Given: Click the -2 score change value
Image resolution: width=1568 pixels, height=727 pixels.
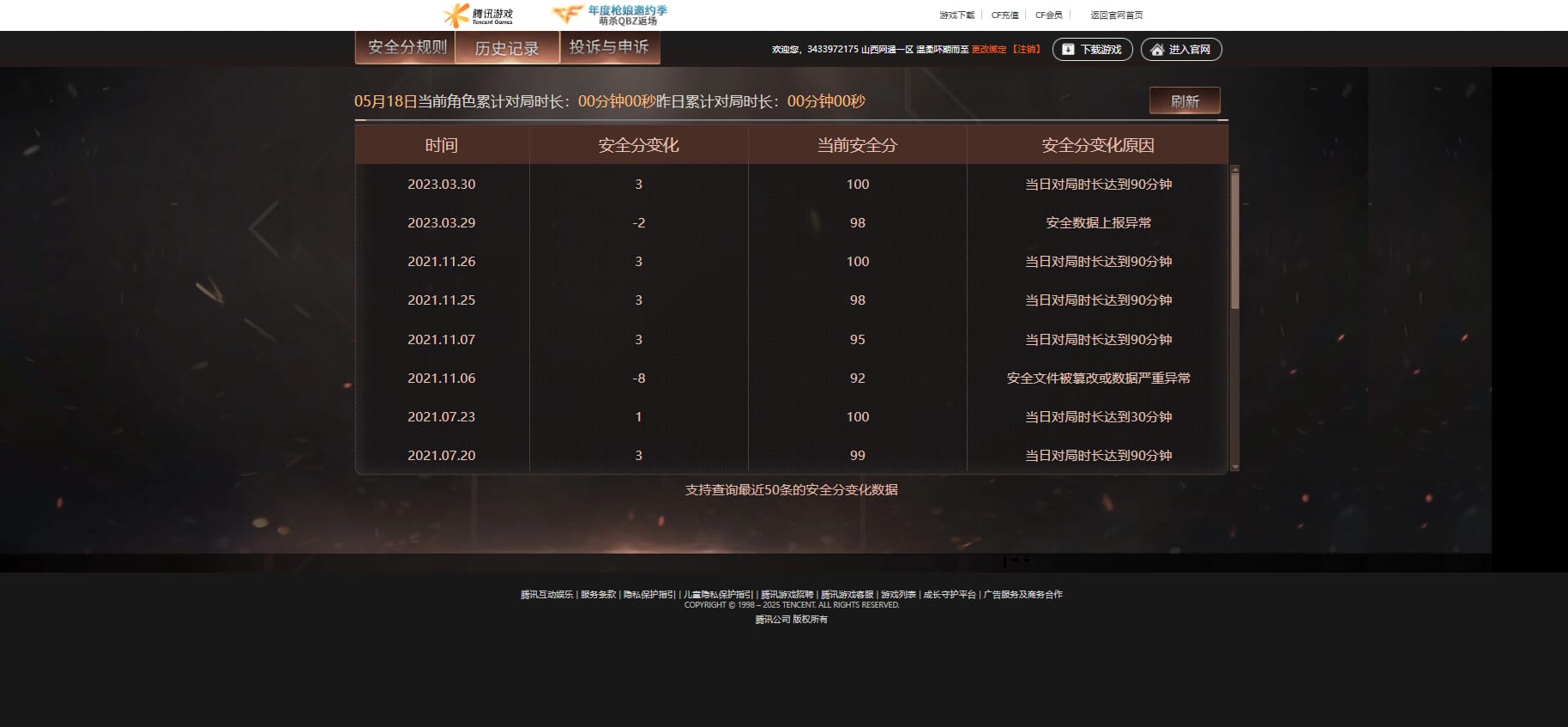Looking at the screenshot, I should 638,223.
